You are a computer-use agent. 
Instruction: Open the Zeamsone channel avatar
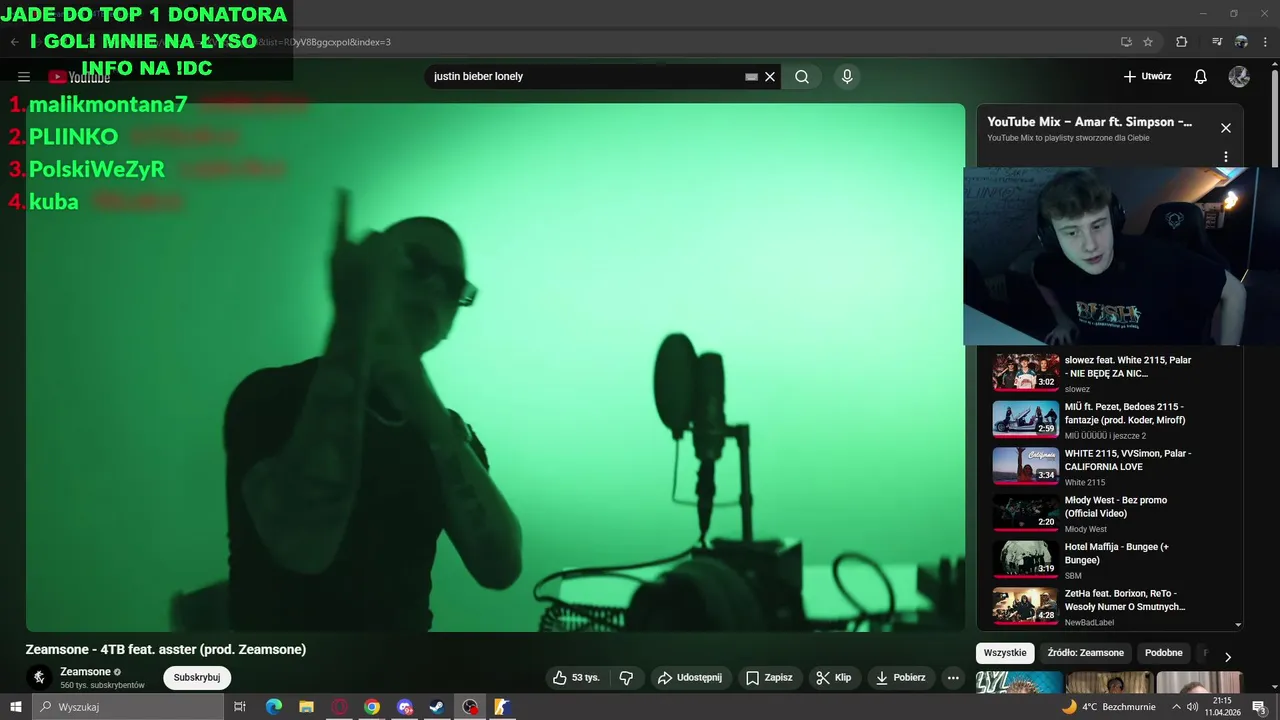(39, 678)
